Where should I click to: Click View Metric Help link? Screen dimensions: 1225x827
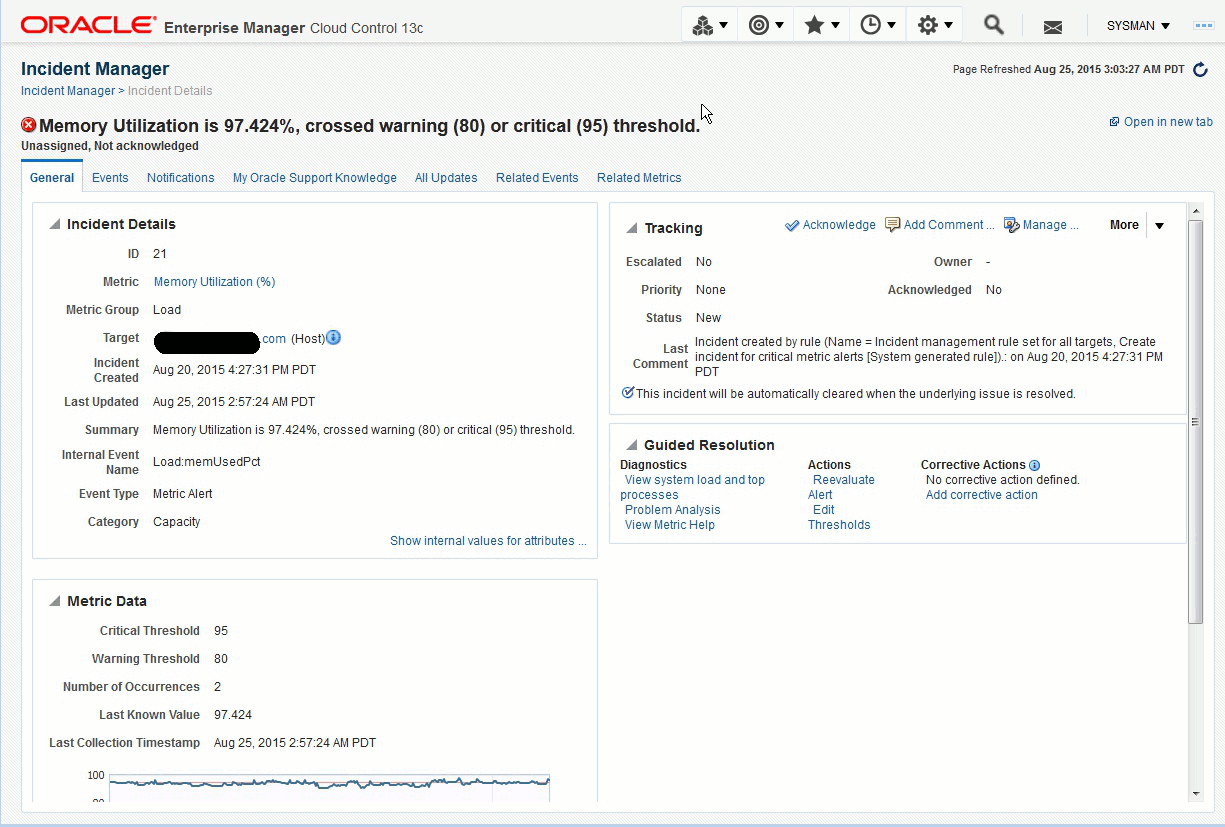point(670,525)
